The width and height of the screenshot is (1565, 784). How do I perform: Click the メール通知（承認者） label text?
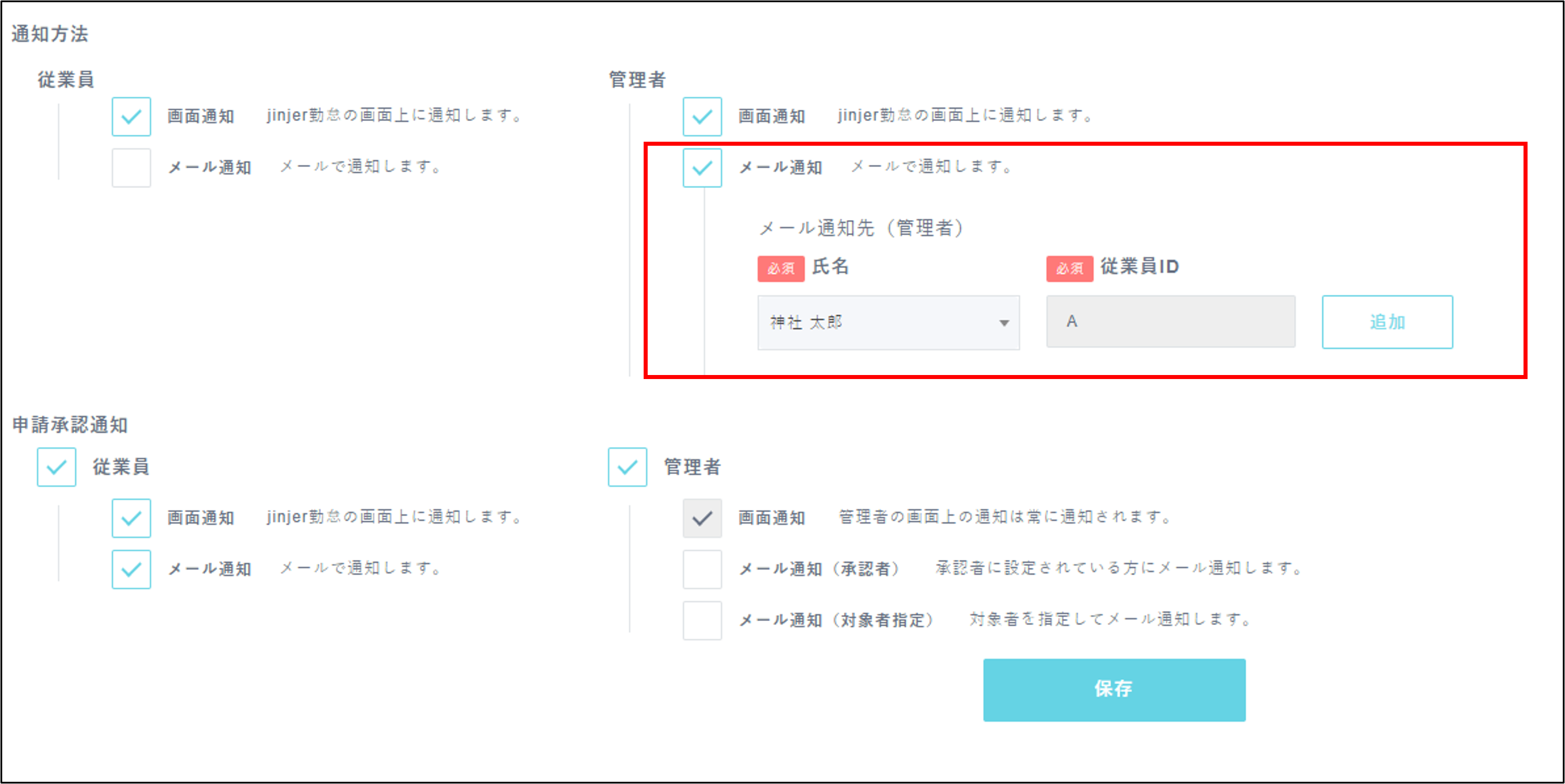coord(818,569)
